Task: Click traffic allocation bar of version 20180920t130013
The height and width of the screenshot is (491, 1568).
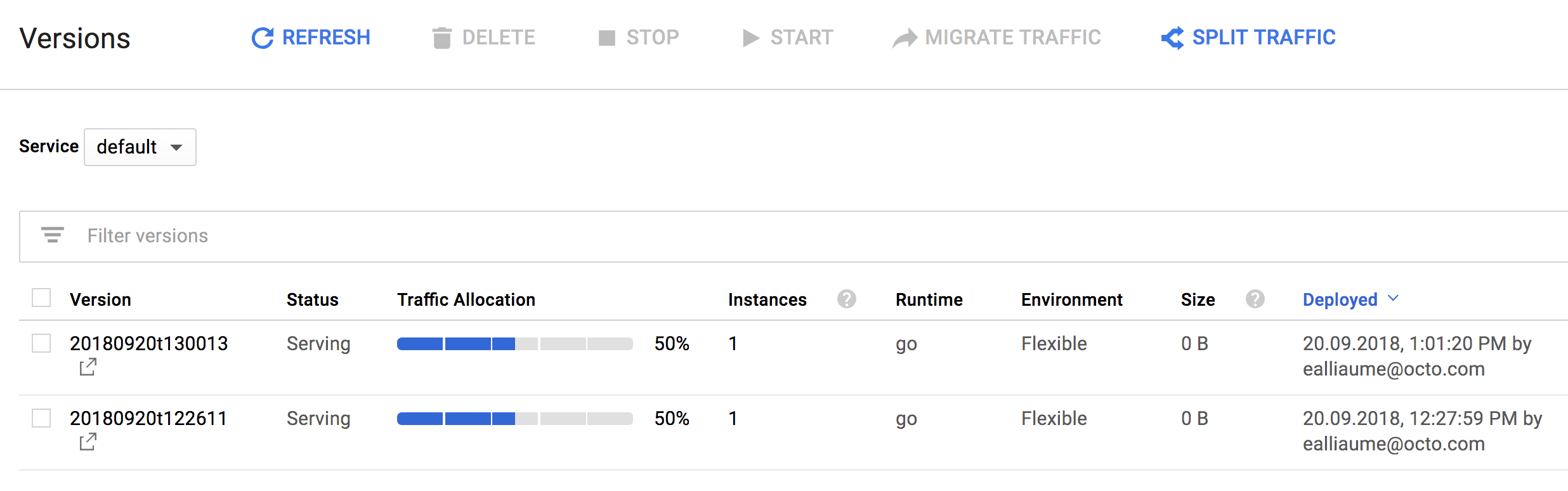Action: 514,344
